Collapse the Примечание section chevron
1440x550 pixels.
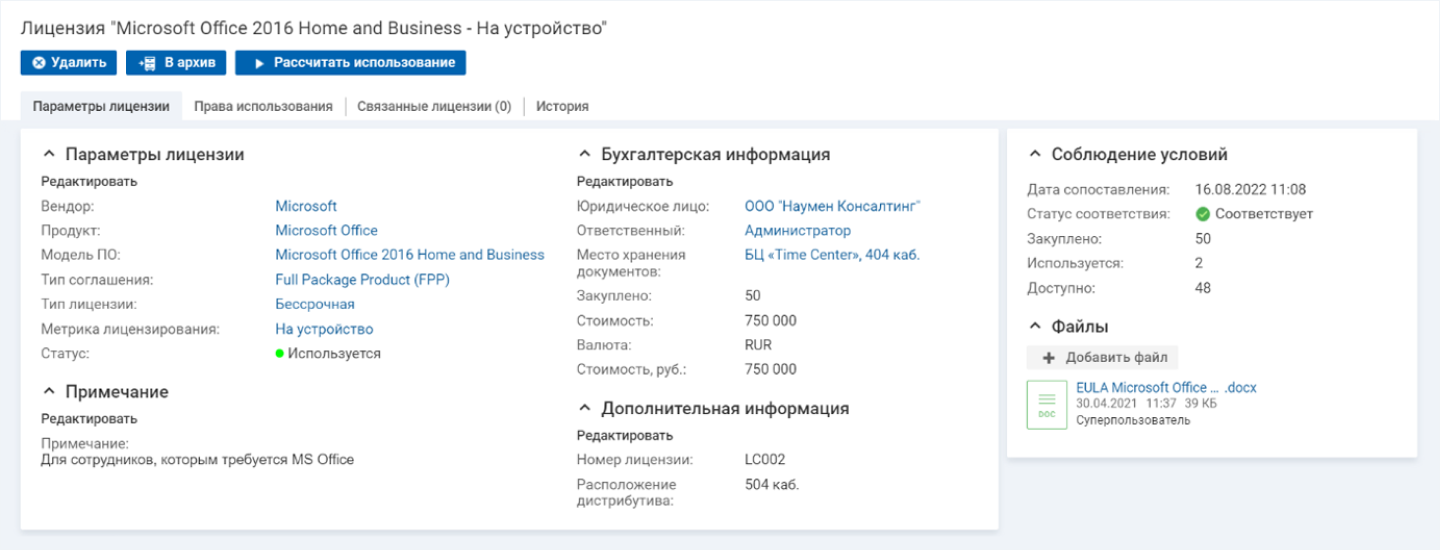point(48,392)
